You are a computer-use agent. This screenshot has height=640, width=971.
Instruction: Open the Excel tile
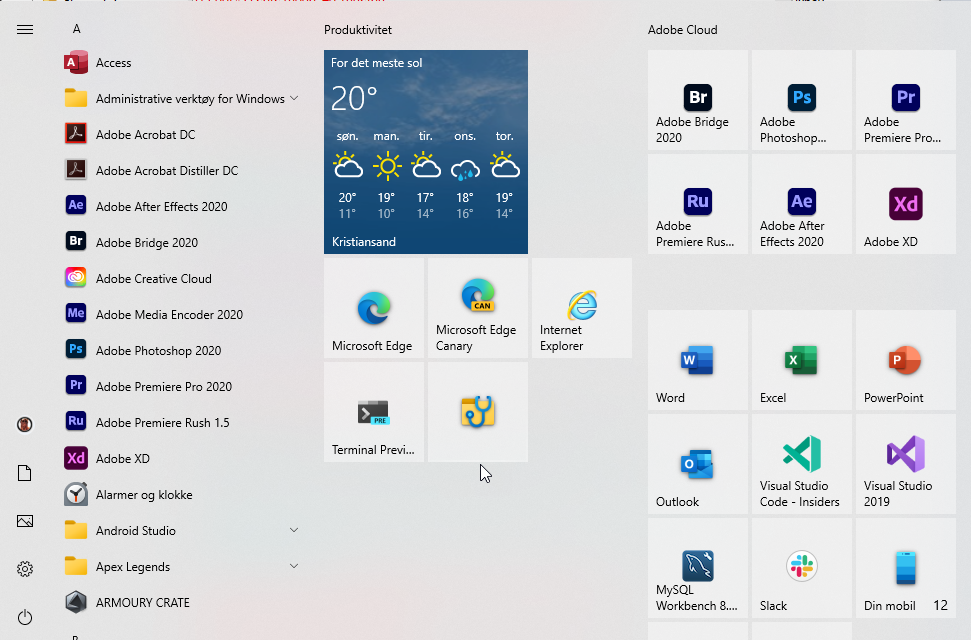[x=802, y=360]
